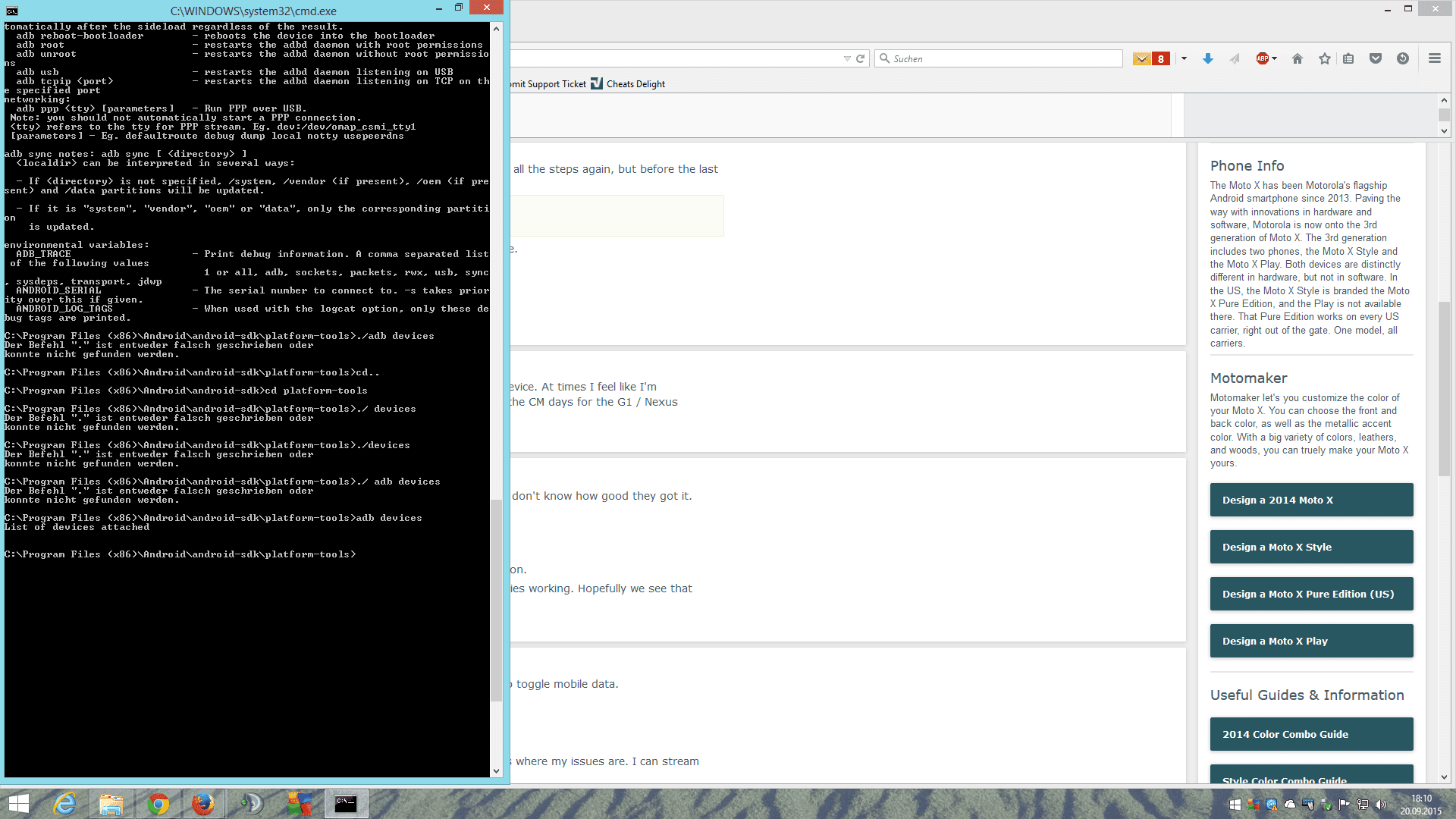Click the search magnifier icon in search box

[x=884, y=58]
